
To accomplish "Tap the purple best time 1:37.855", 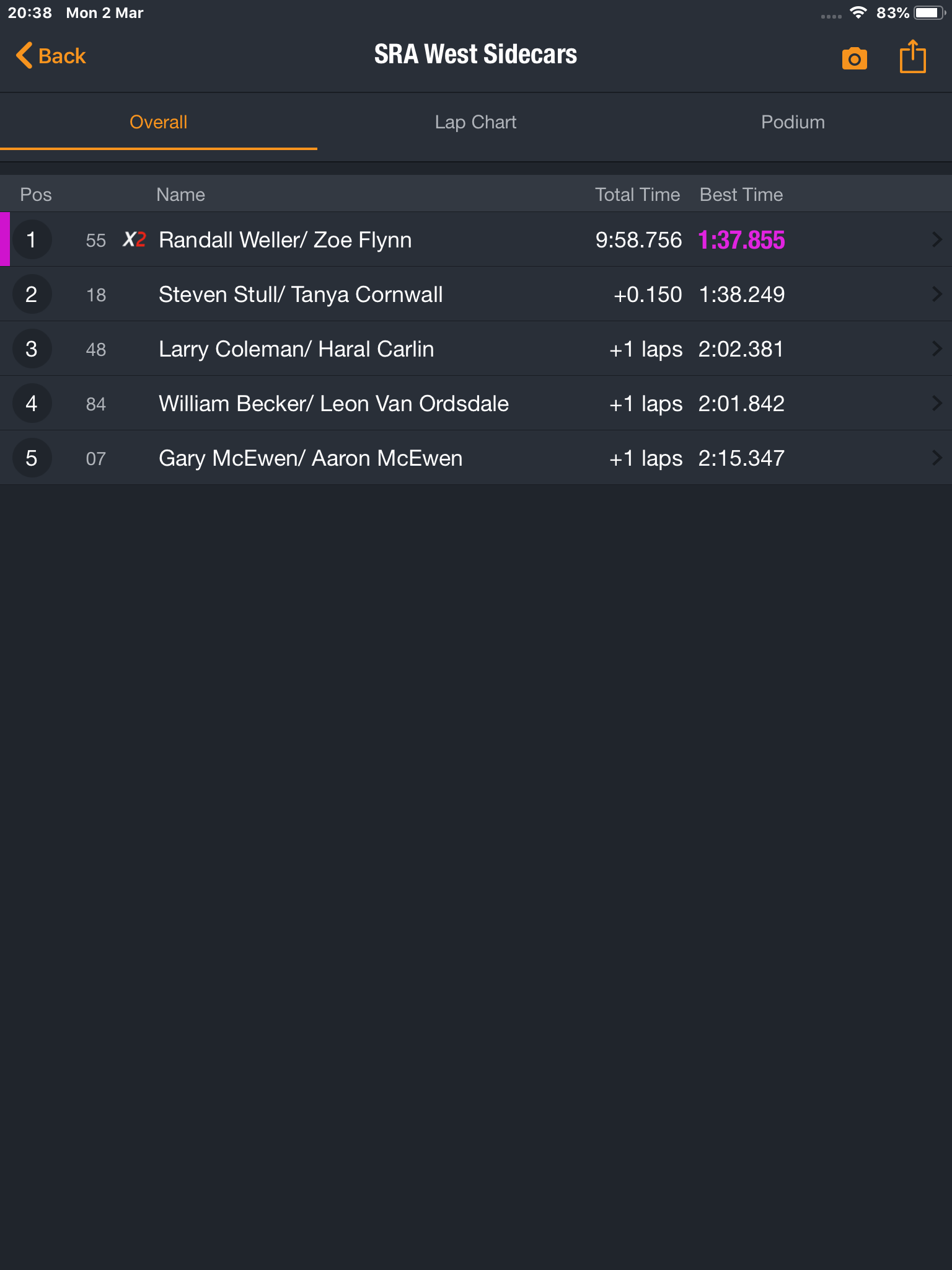I will [741, 240].
